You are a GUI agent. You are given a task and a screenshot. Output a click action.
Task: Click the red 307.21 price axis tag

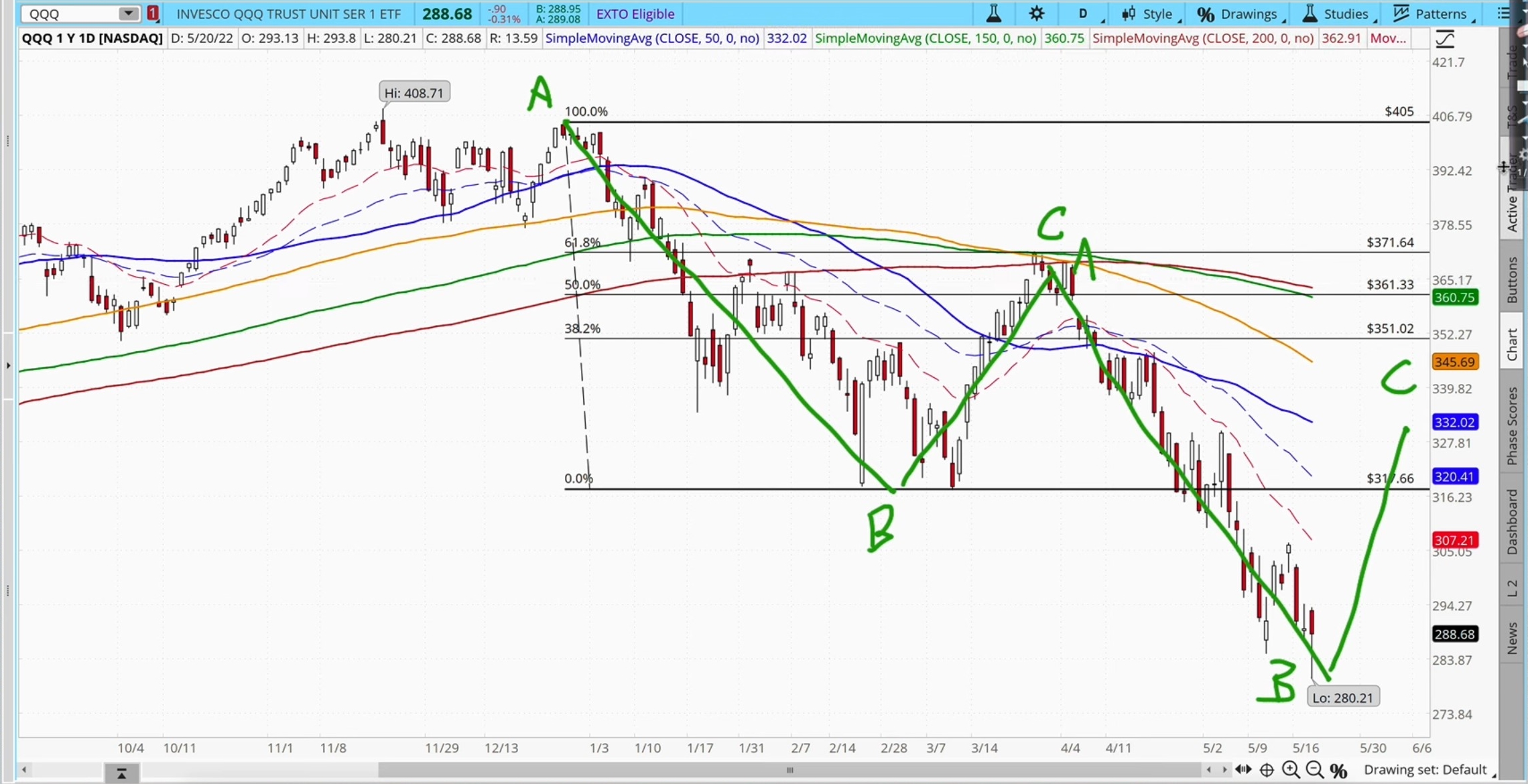click(x=1455, y=540)
